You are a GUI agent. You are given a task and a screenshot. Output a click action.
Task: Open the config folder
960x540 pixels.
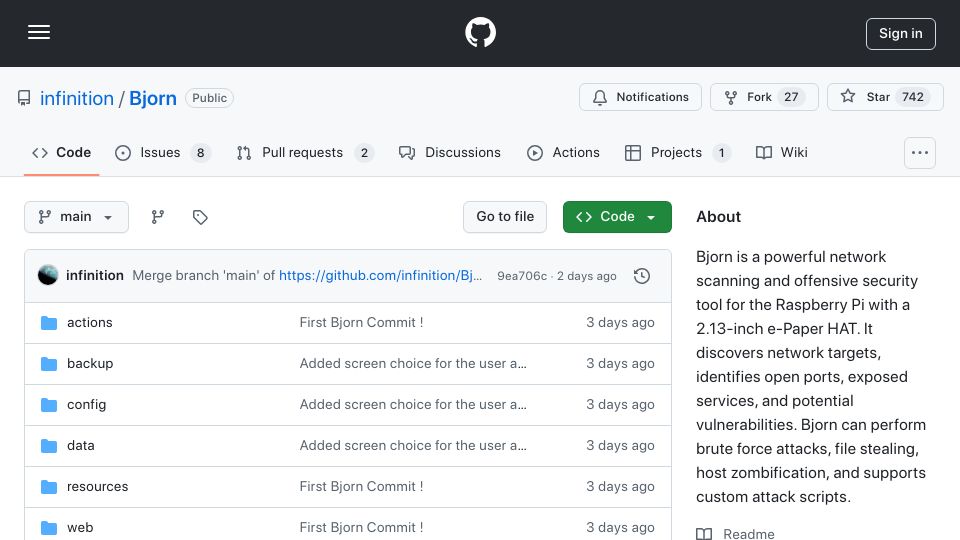[x=86, y=405]
